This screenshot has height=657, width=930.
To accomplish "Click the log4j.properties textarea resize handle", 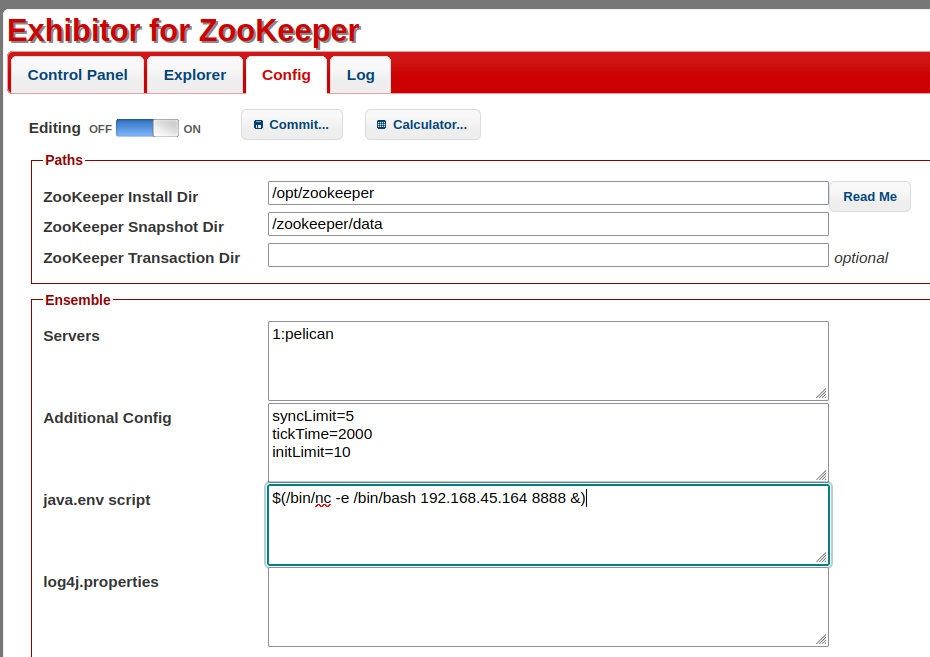I will (x=821, y=639).
